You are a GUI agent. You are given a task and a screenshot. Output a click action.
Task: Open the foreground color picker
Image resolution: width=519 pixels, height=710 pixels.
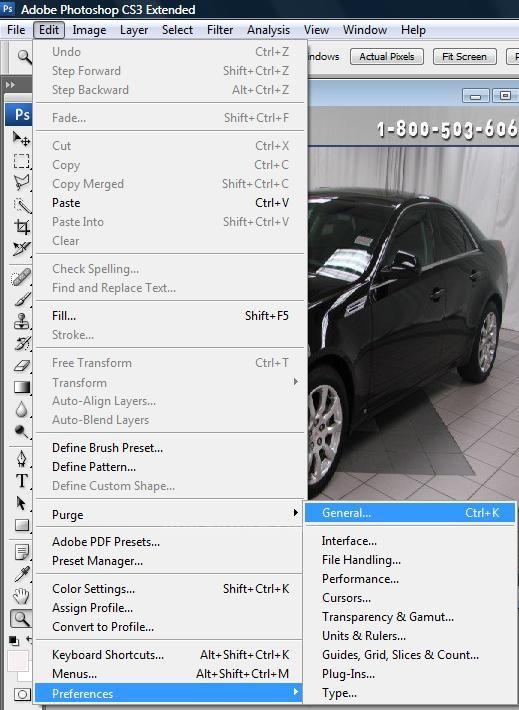pos(17,661)
